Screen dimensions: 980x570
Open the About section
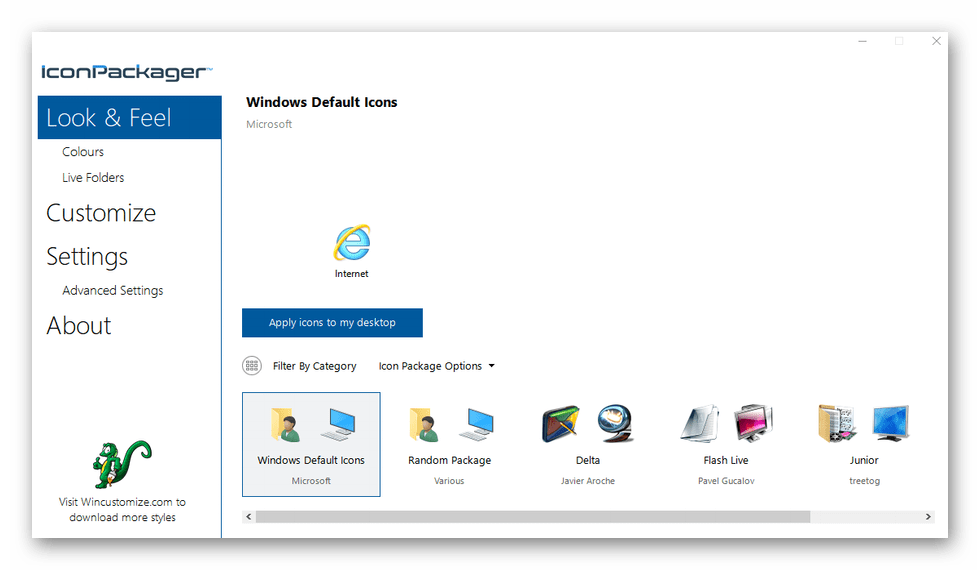(79, 326)
